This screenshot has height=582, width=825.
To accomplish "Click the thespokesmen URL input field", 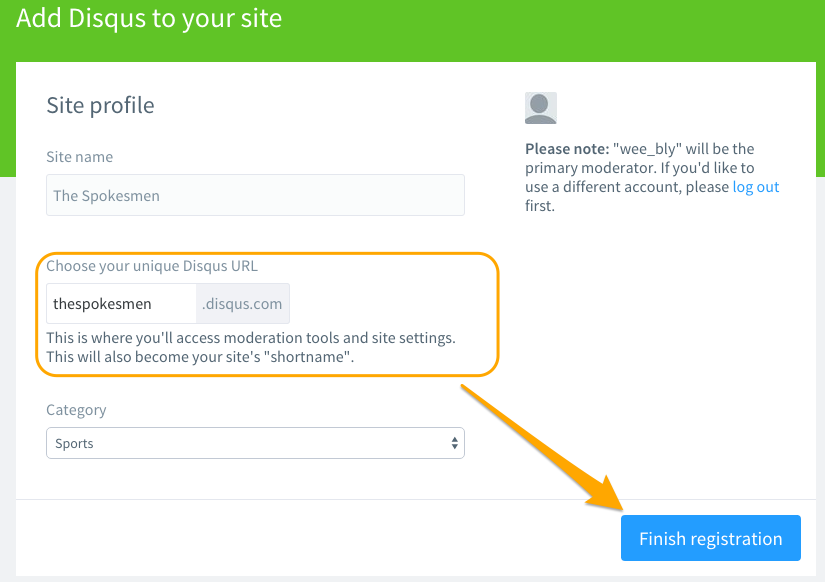I will click(x=120, y=303).
